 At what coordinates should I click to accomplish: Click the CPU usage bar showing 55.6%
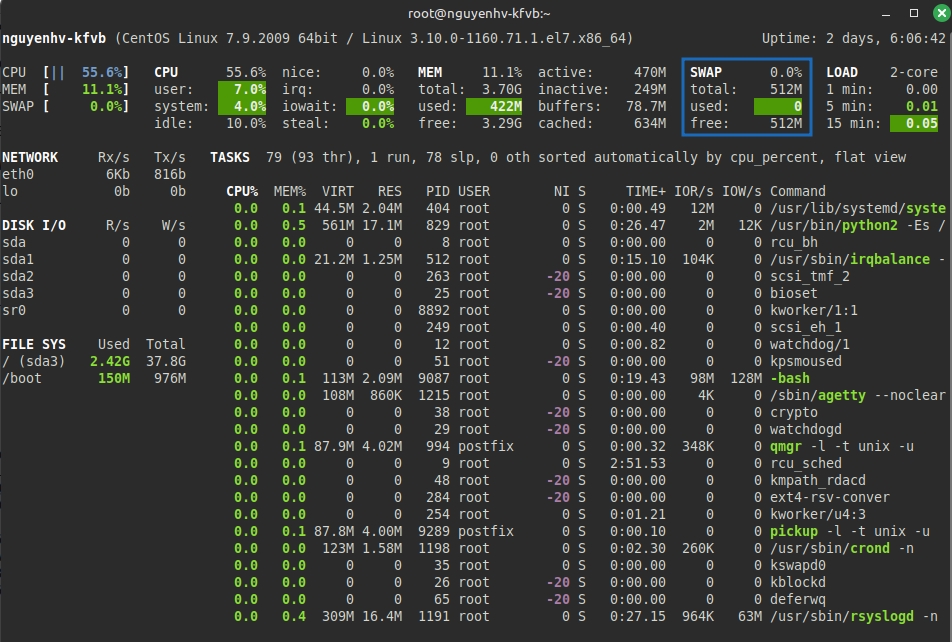[87, 72]
